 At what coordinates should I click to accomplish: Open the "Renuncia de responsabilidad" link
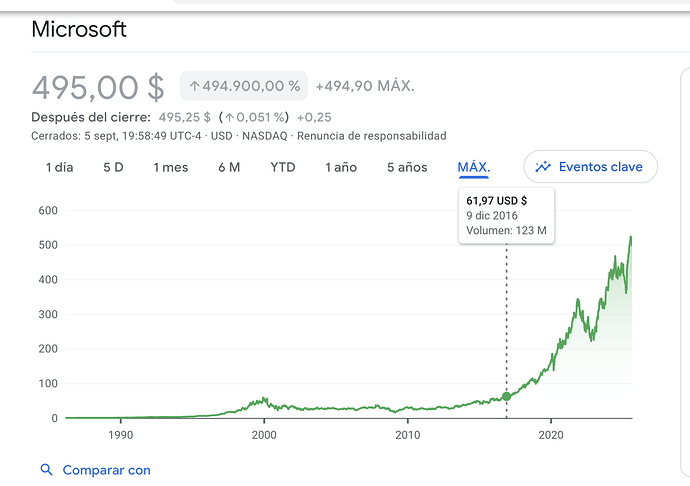[x=373, y=136]
